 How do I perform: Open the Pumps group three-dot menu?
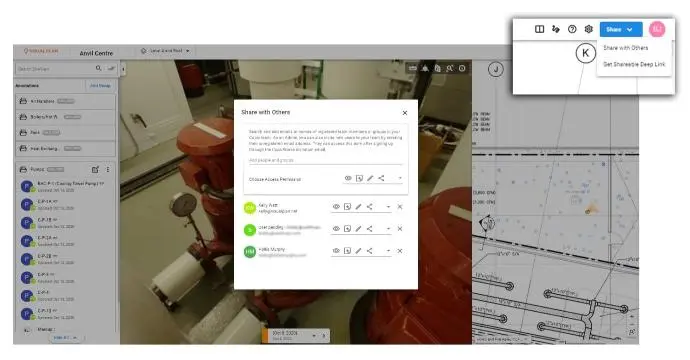tap(108, 169)
